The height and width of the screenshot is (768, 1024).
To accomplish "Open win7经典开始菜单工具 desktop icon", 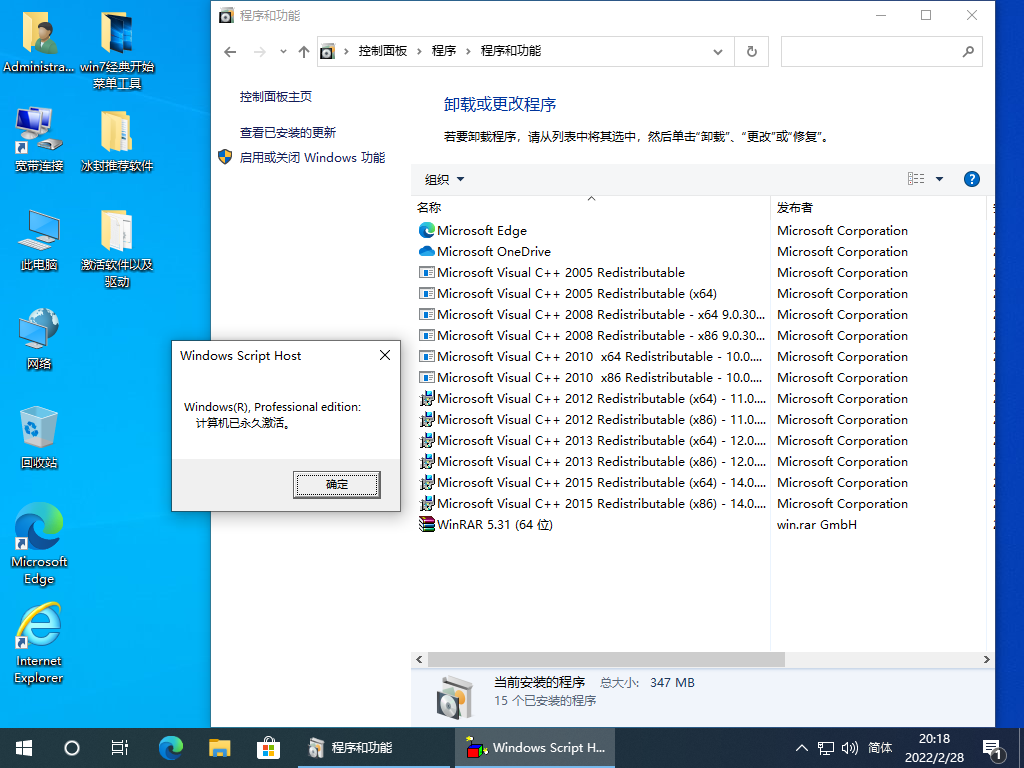I will click(117, 50).
